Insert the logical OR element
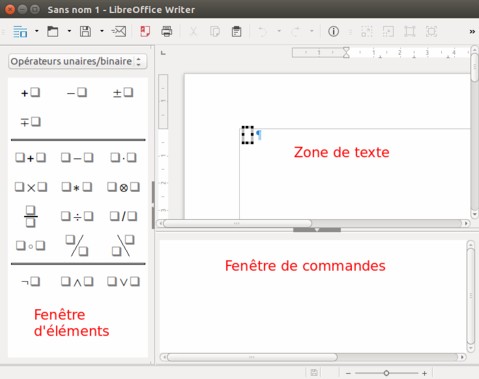This screenshot has width=479, height=379. click(123, 282)
